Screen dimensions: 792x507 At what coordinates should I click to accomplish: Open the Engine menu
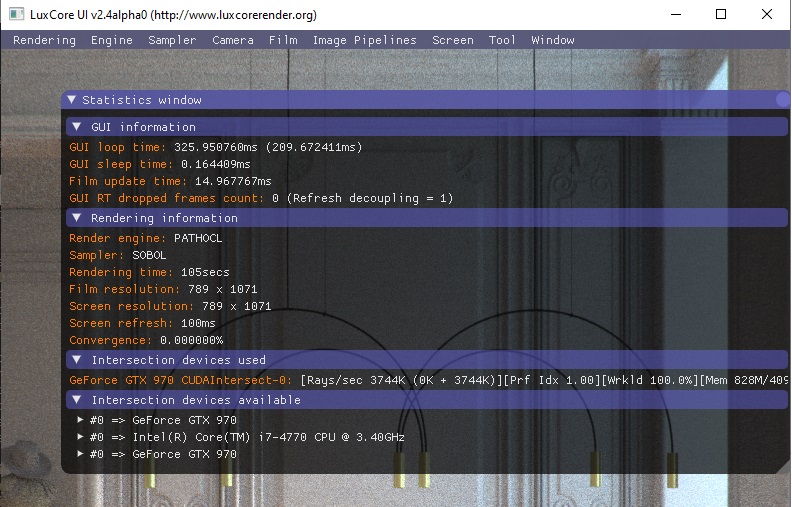(x=112, y=40)
